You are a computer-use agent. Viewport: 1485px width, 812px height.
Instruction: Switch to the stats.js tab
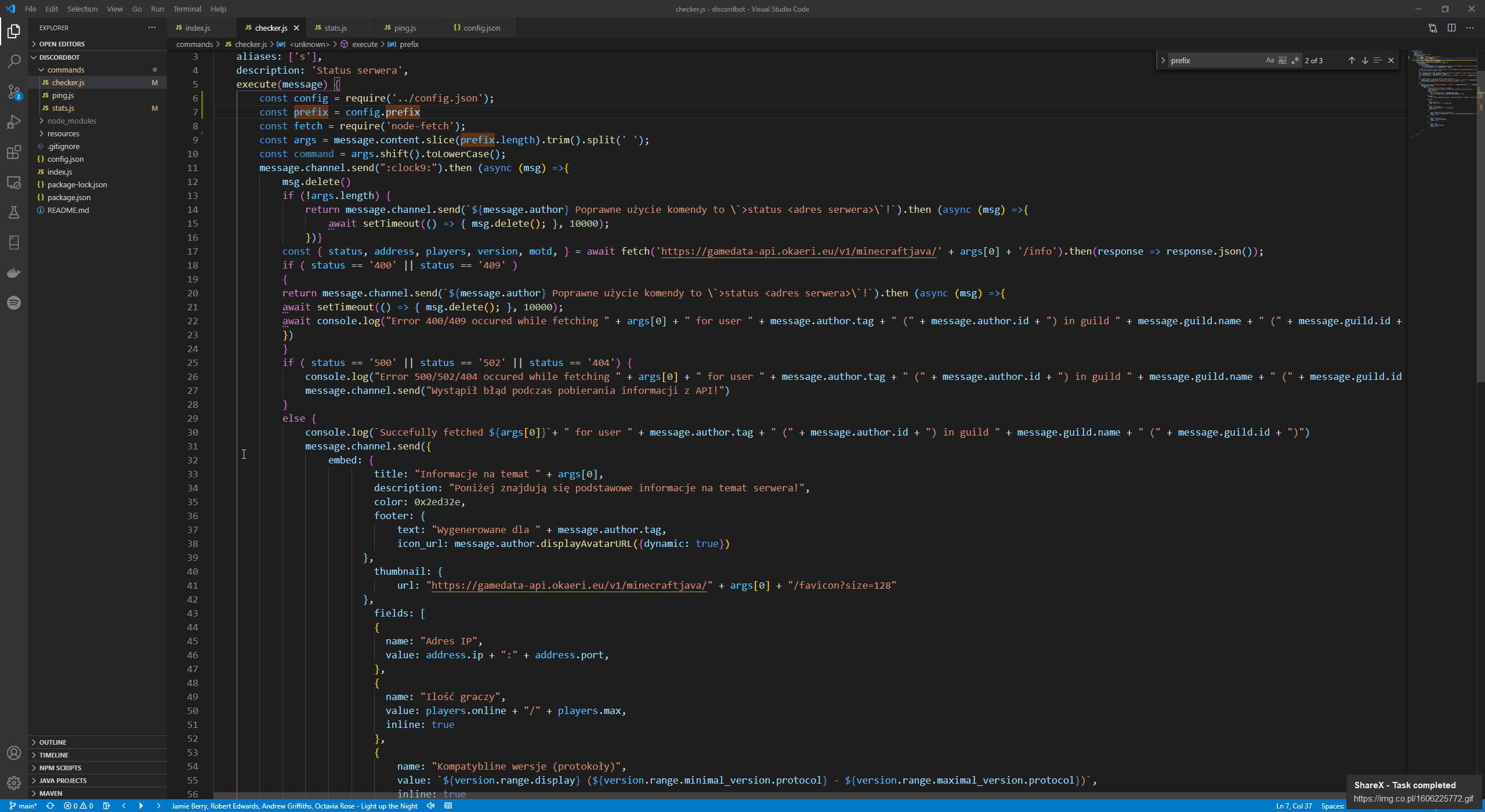[x=335, y=28]
